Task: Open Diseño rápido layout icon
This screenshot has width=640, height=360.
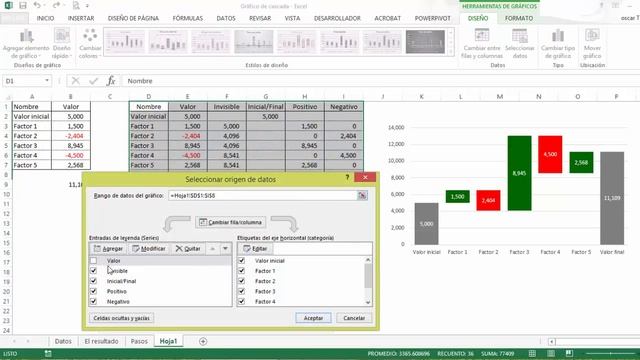Action: pyautogui.click(x=62, y=36)
